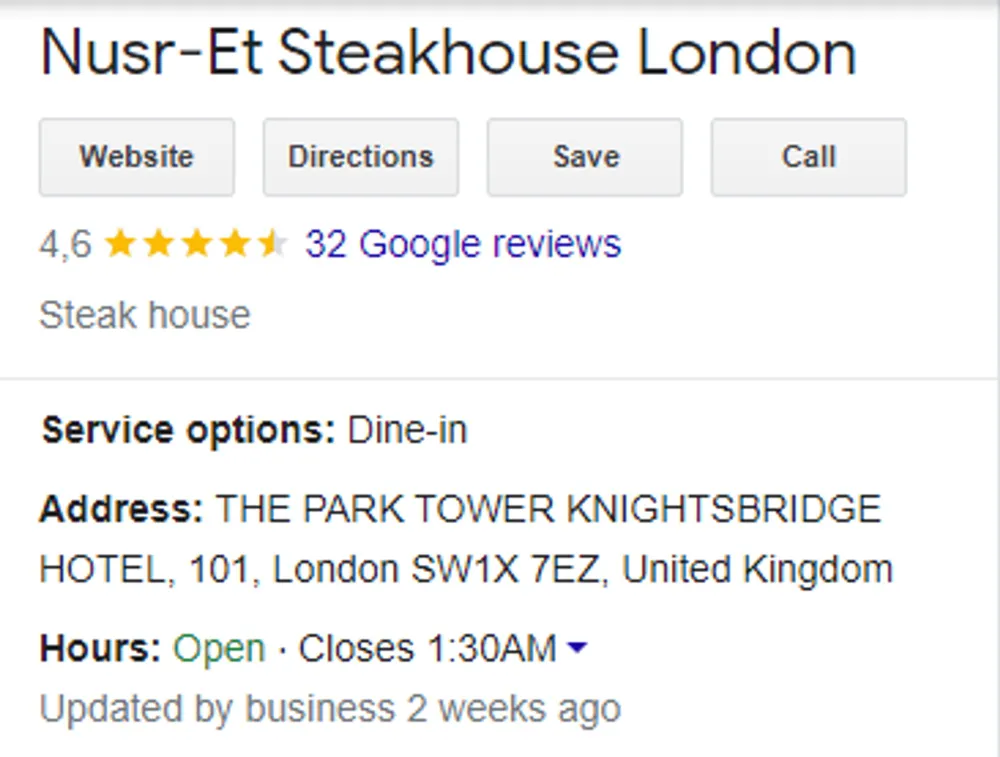
Task: Click the bold Service options label
Action: 188,430
